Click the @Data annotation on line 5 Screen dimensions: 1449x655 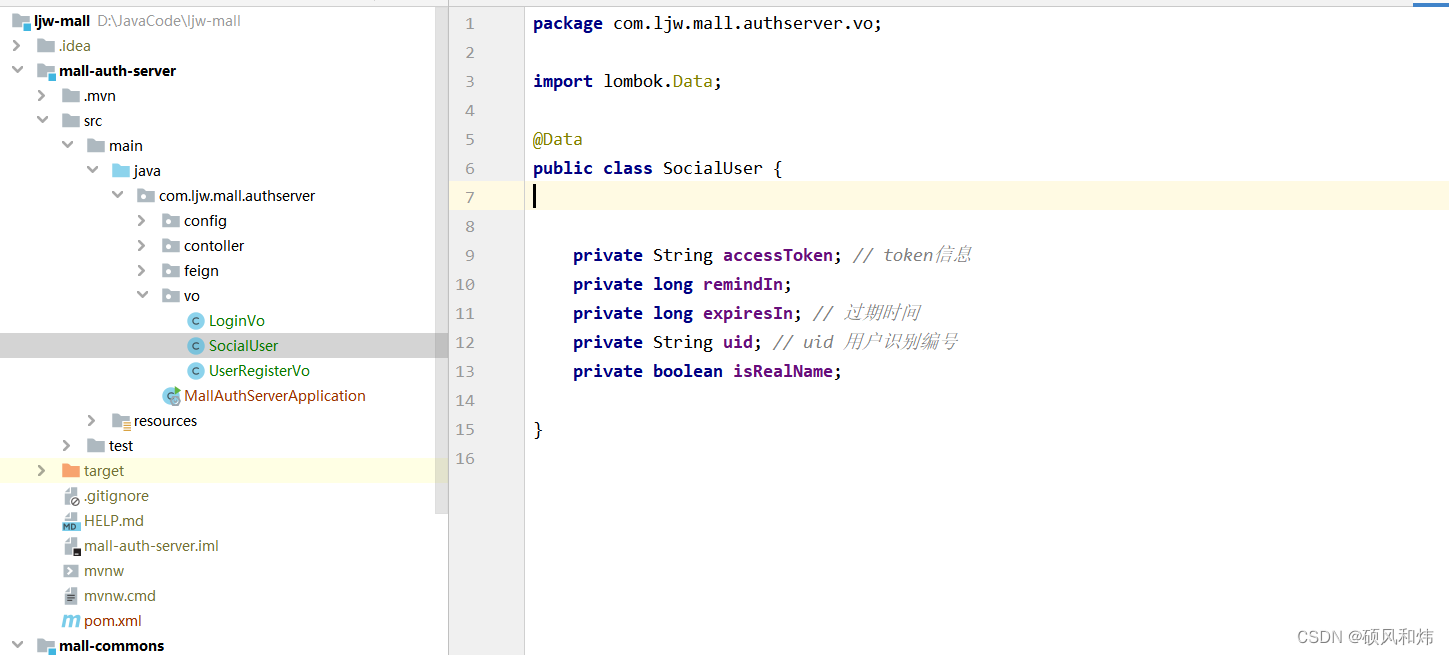coord(558,139)
